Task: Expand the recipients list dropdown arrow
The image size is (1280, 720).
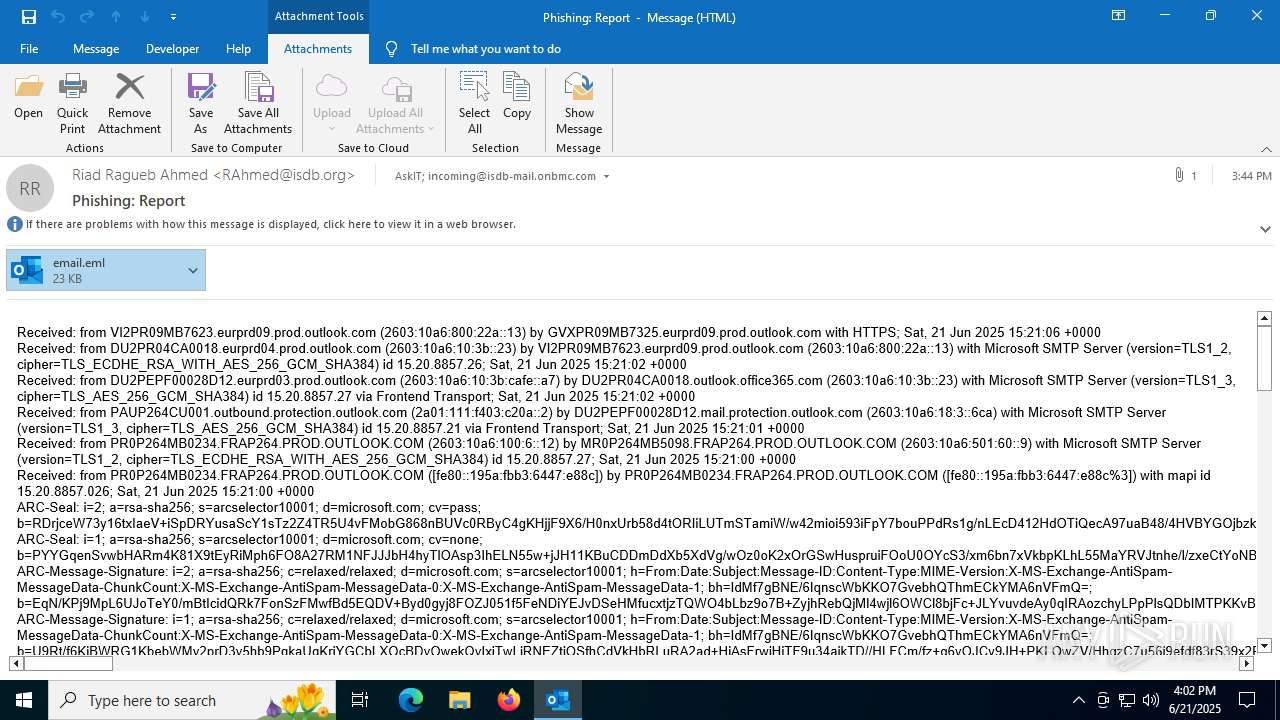Action: 606,176
